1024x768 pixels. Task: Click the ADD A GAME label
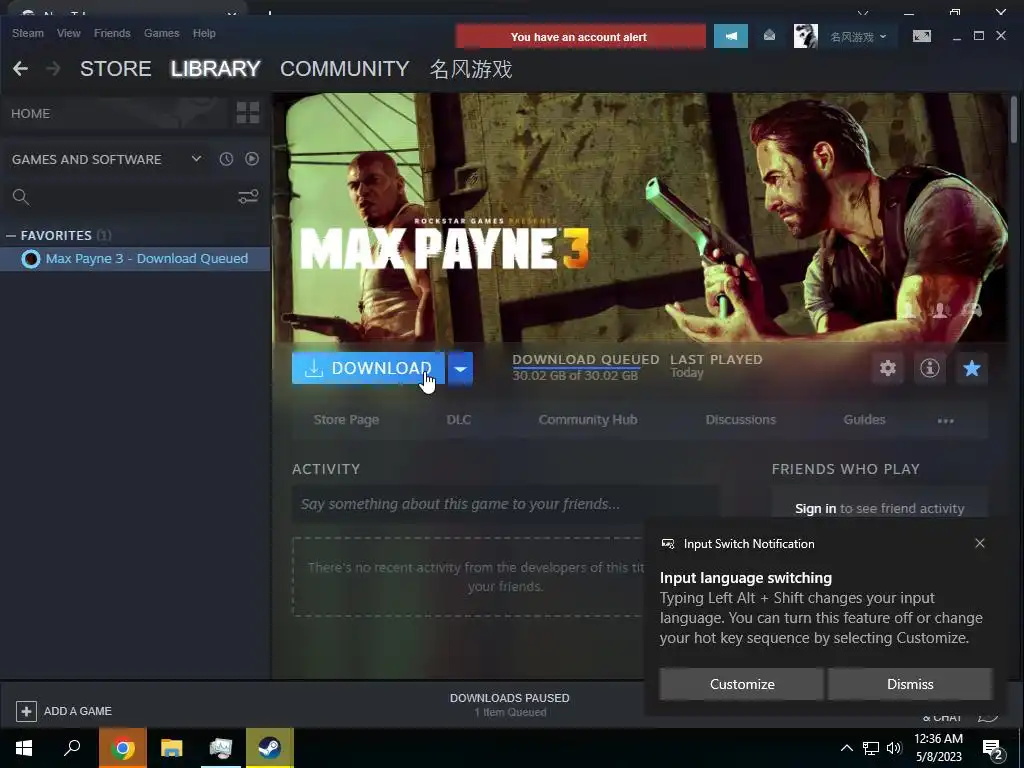78,711
